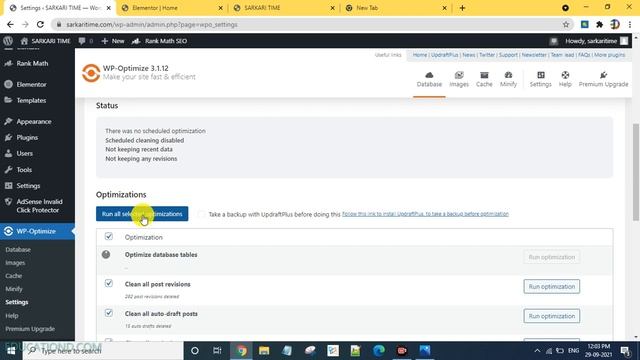Open the UpdraftPlus useful link
This screenshot has height=360, width=640.
[444, 55]
